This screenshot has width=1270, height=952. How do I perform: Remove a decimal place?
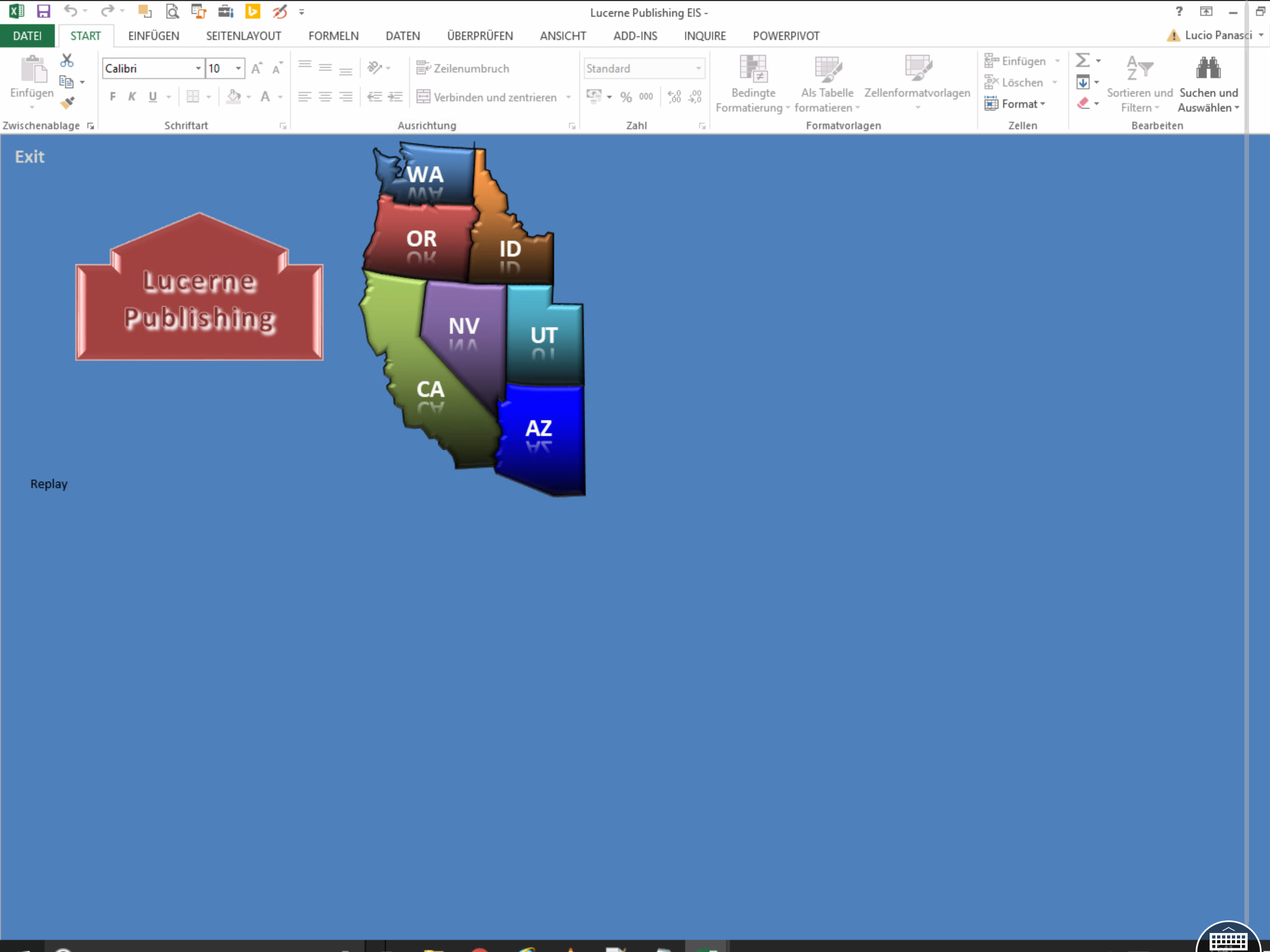click(x=695, y=97)
